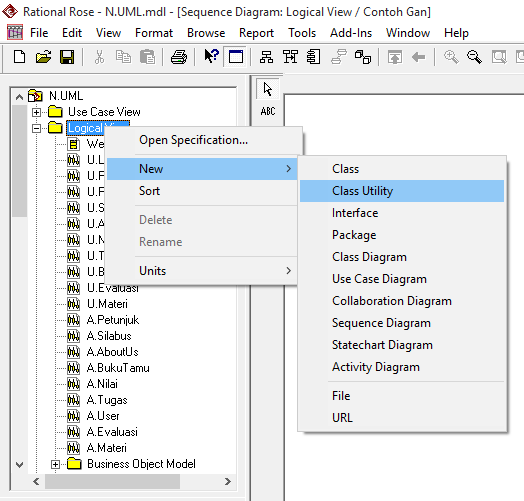
Task: Click the Cut scissors icon
Action: pyautogui.click(x=99, y=57)
